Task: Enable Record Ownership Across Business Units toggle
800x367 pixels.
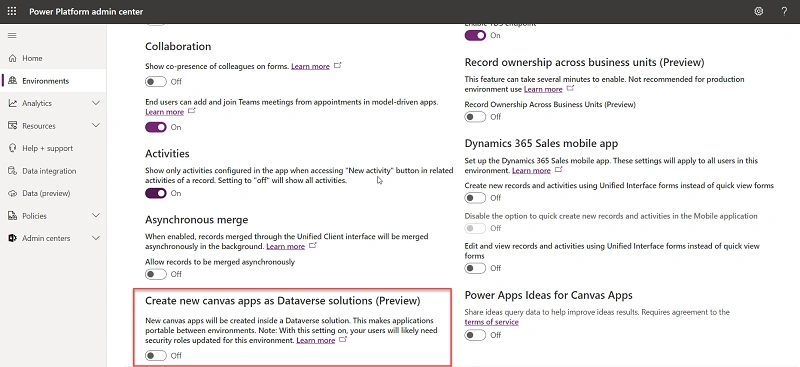Action: point(475,117)
